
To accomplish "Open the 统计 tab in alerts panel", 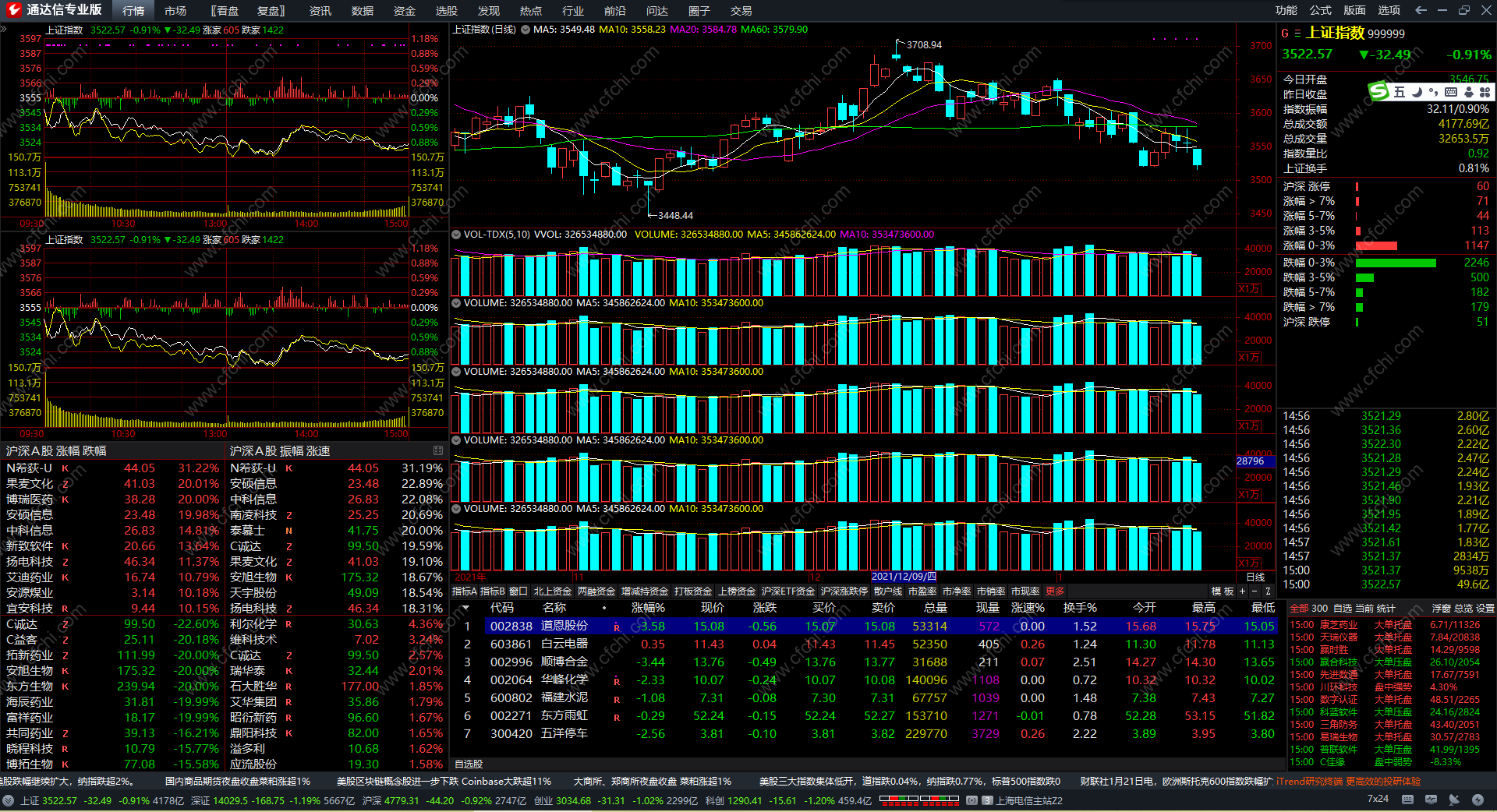I will (1386, 609).
